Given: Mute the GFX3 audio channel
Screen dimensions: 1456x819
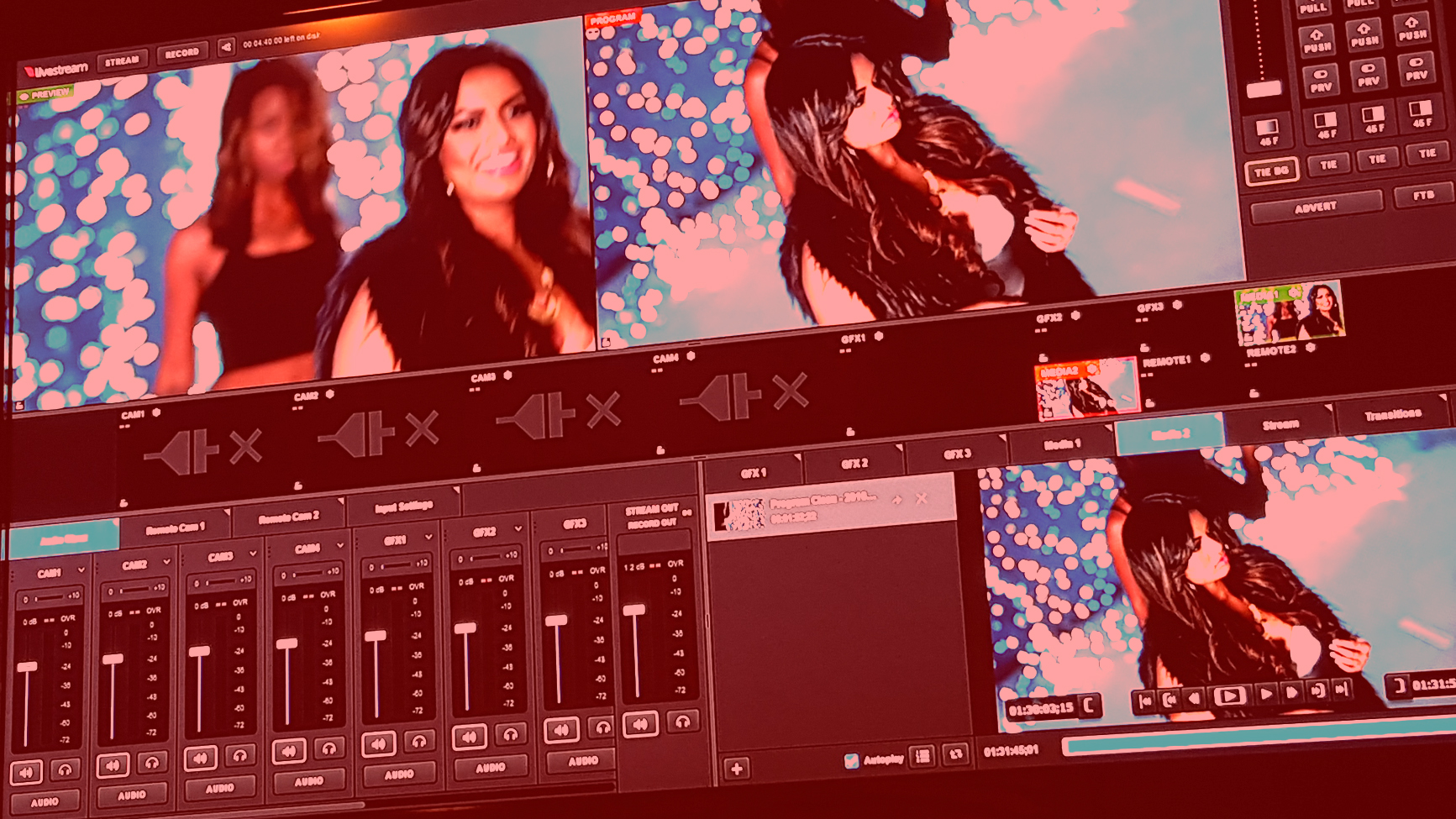Looking at the screenshot, I should (561, 730).
